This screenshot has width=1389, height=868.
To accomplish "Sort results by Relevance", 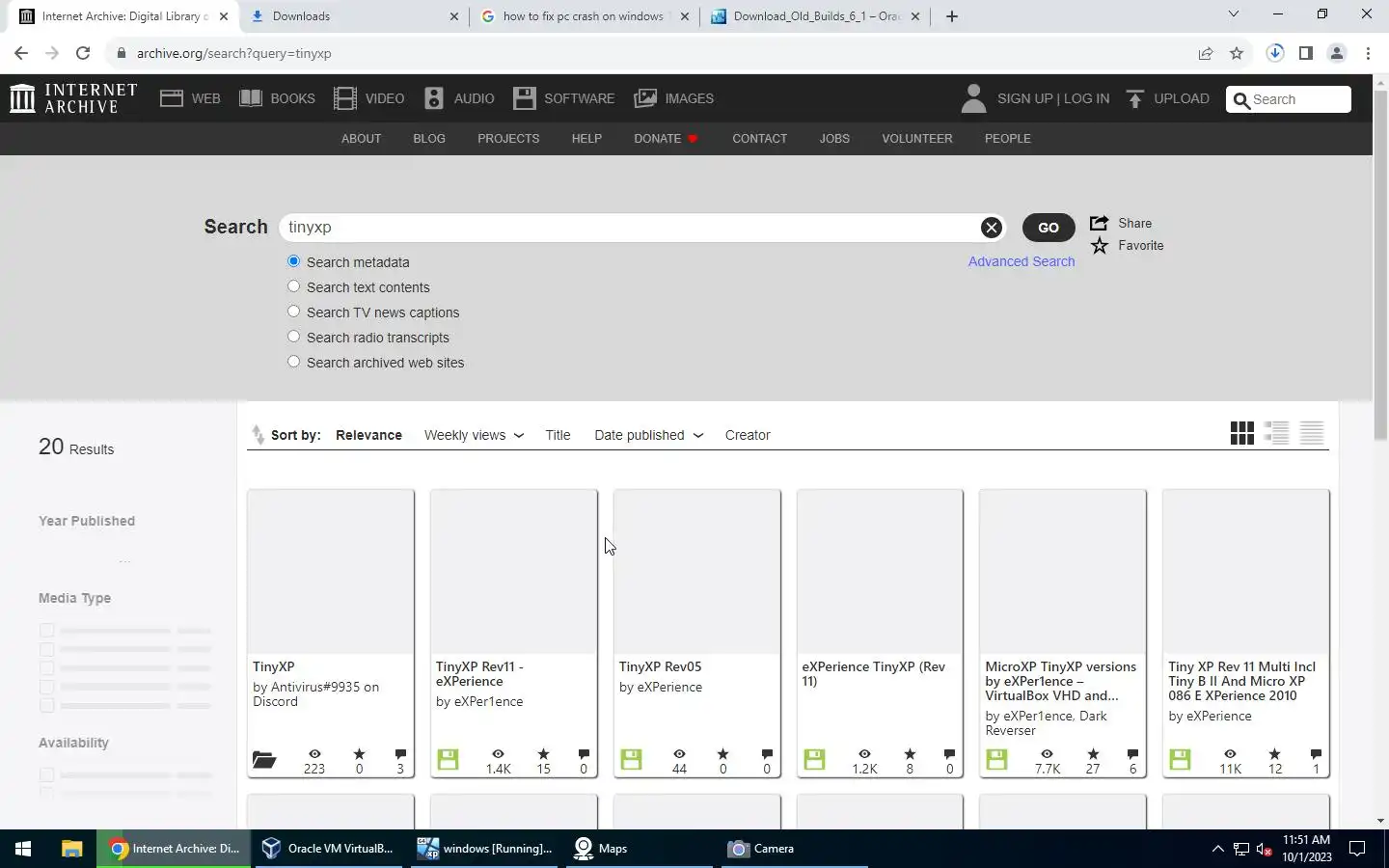I will click(368, 435).
